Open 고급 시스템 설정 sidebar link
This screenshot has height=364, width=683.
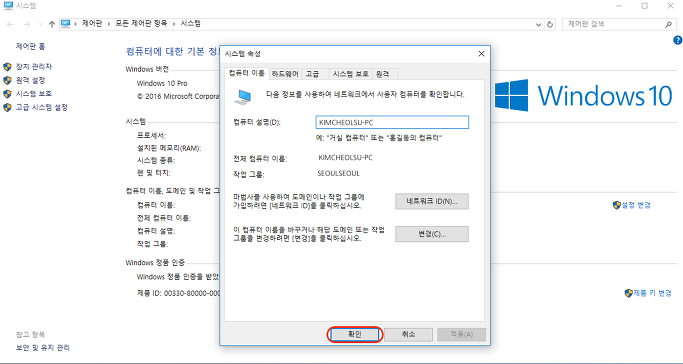click(x=42, y=107)
